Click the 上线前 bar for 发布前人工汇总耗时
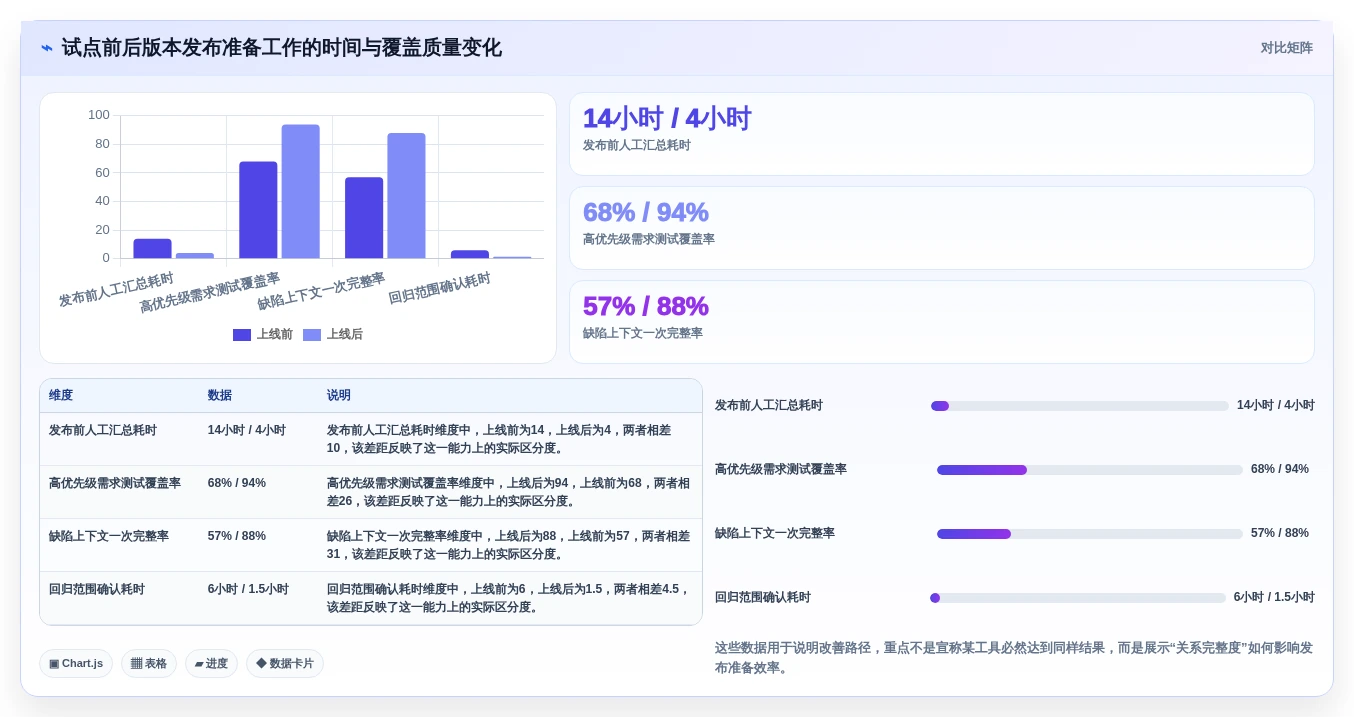The width and height of the screenshot is (1354, 717). click(x=152, y=248)
